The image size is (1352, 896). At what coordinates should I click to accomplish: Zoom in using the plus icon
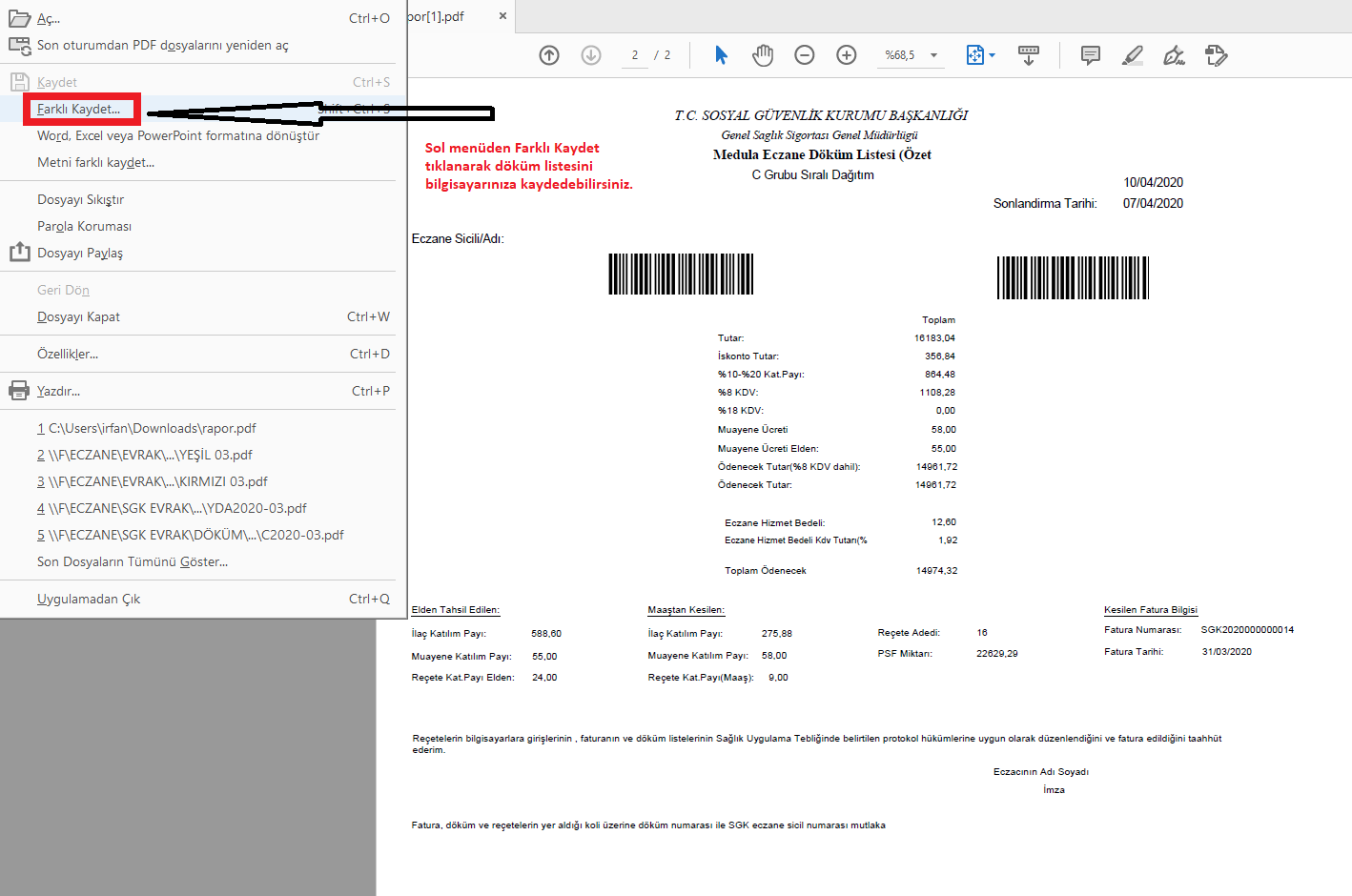(x=847, y=55)
